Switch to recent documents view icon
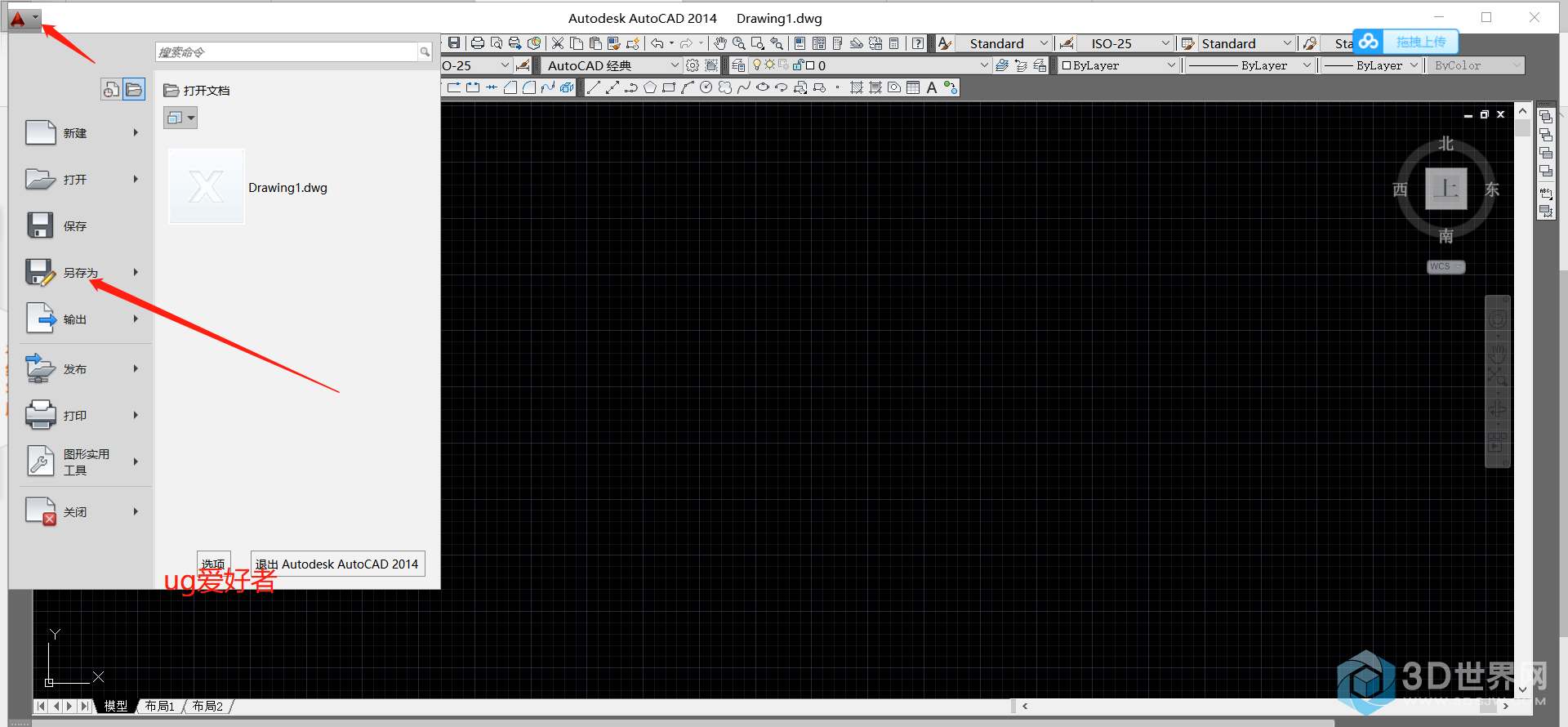1568x727 pixels. (x=110, y=89)
